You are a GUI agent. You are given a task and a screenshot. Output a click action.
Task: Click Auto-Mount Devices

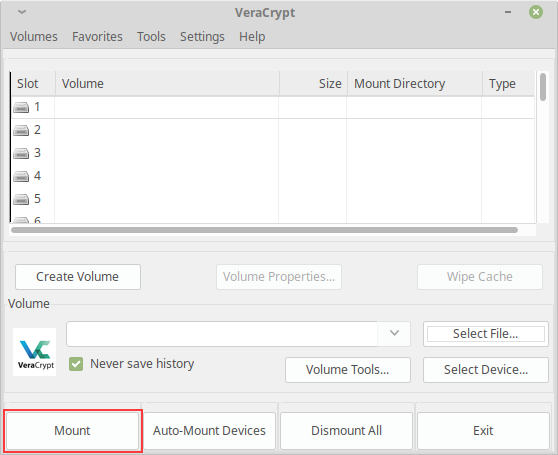[x=209, y=431]
